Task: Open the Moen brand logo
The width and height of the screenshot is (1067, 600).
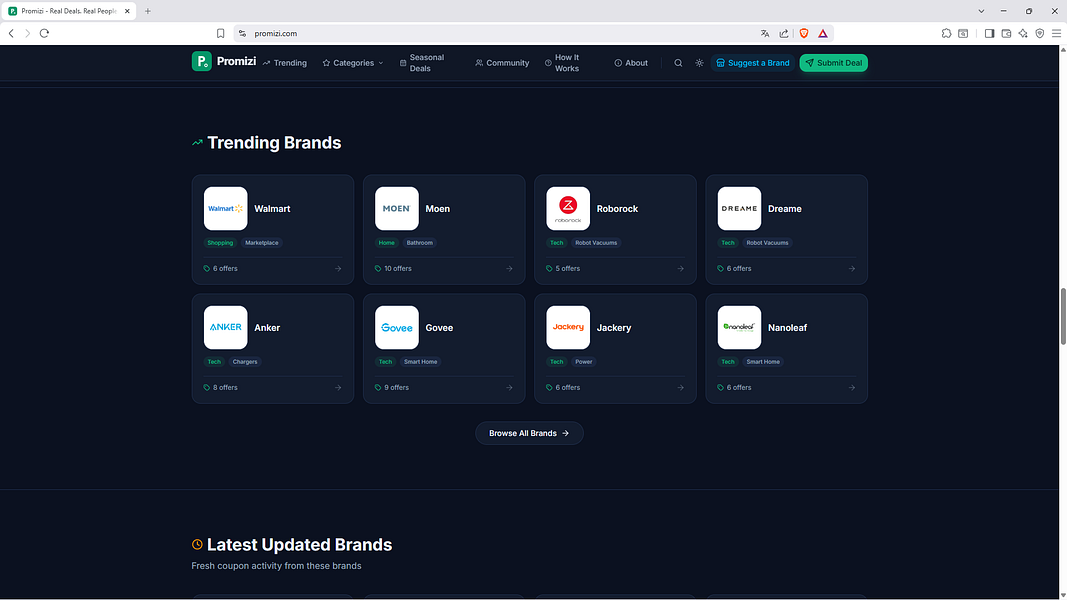Action: click(397, 209)
